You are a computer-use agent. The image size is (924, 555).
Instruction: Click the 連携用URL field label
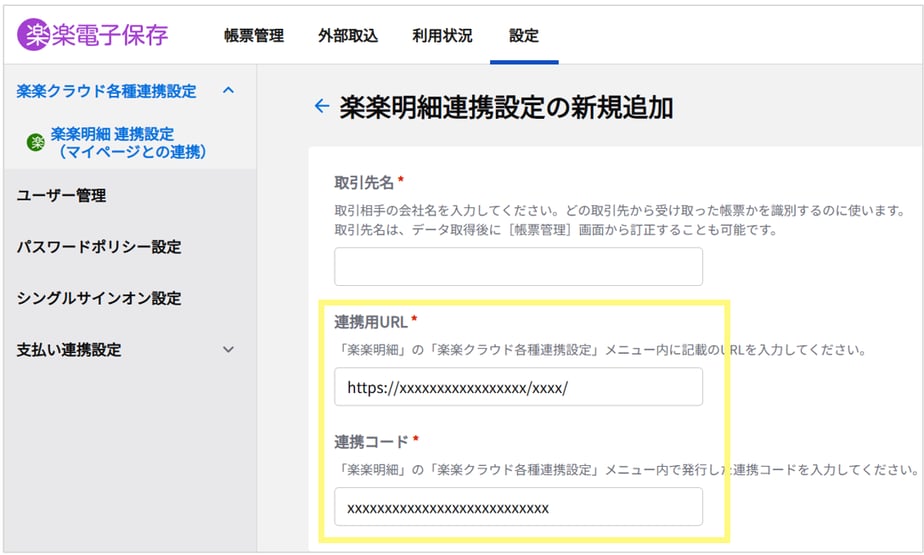coord(371,322)
